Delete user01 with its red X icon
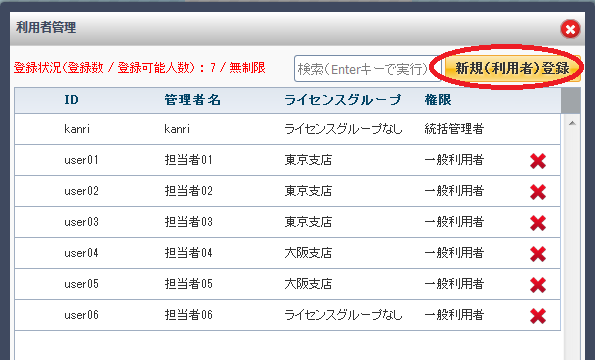 pyautogui.click(x=538, y=161)
